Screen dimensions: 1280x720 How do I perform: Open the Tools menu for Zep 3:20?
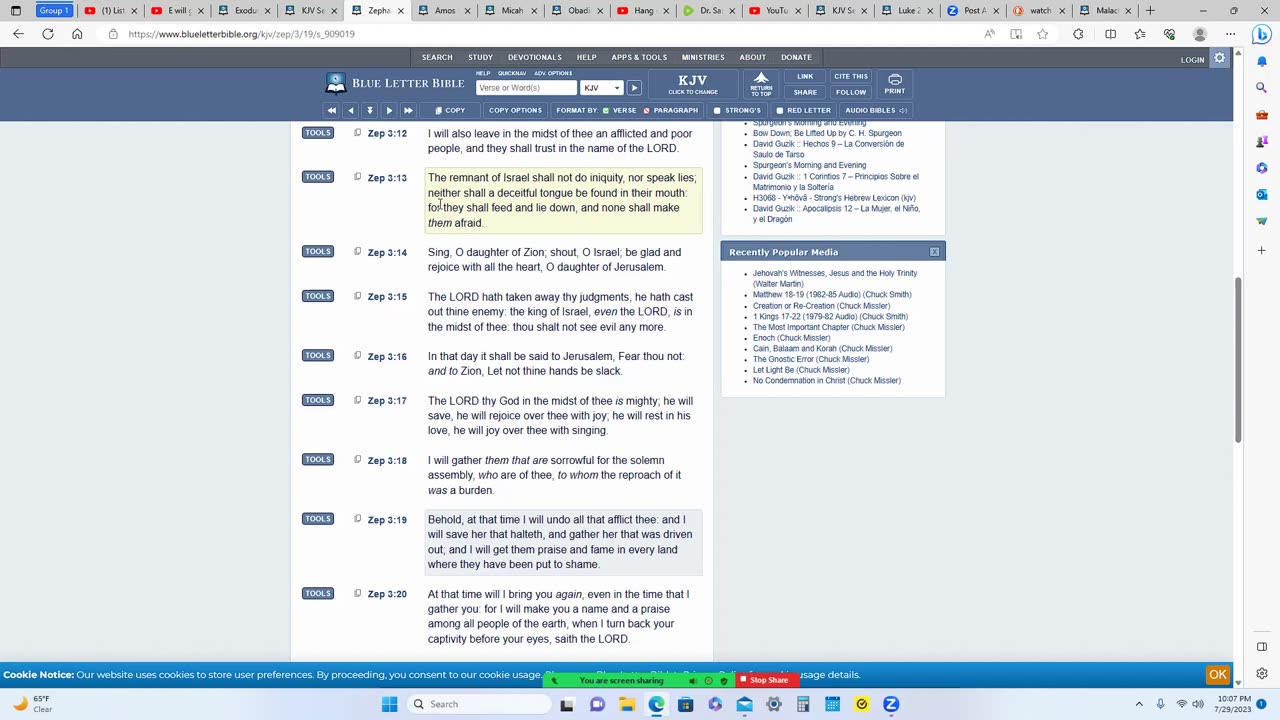318,593
